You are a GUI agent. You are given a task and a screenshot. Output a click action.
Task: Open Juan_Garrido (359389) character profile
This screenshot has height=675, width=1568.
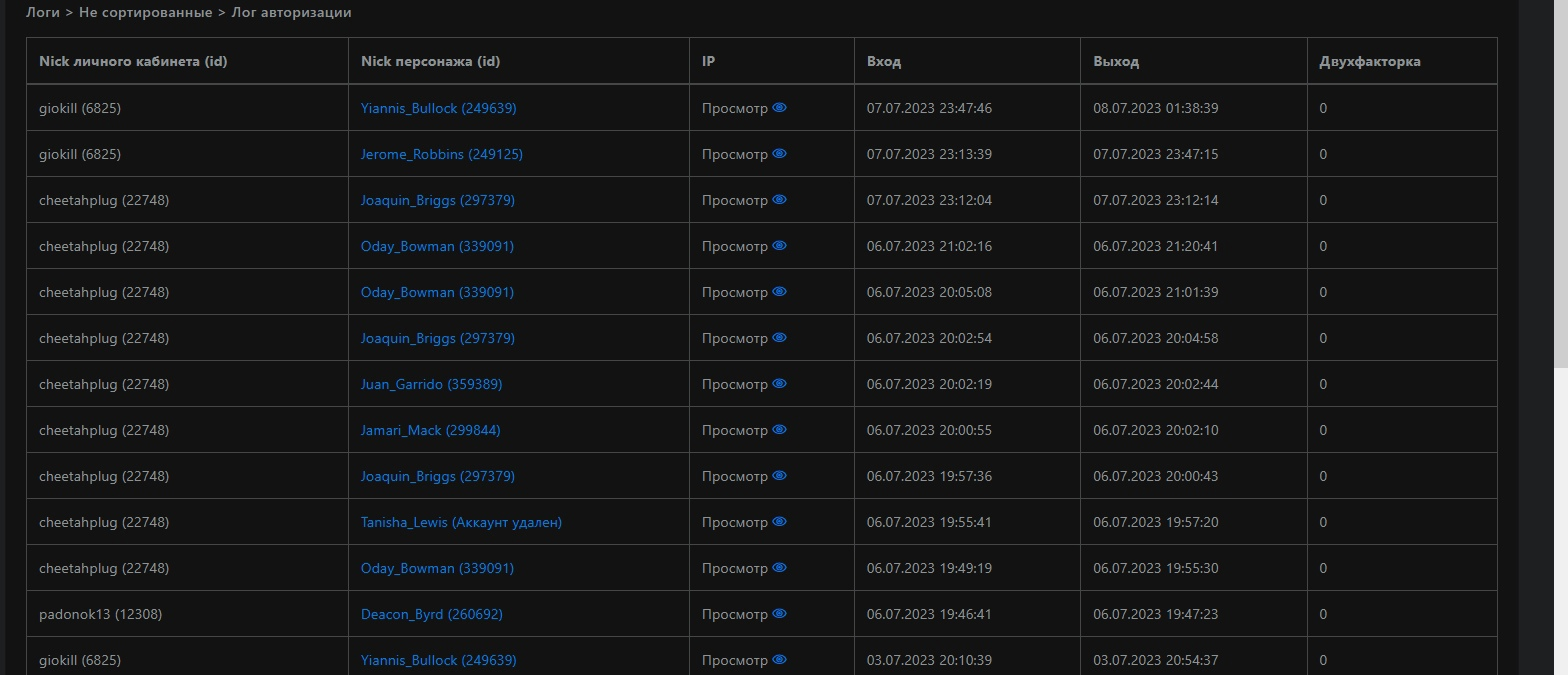pyautogui.click(x=431, y=384)
